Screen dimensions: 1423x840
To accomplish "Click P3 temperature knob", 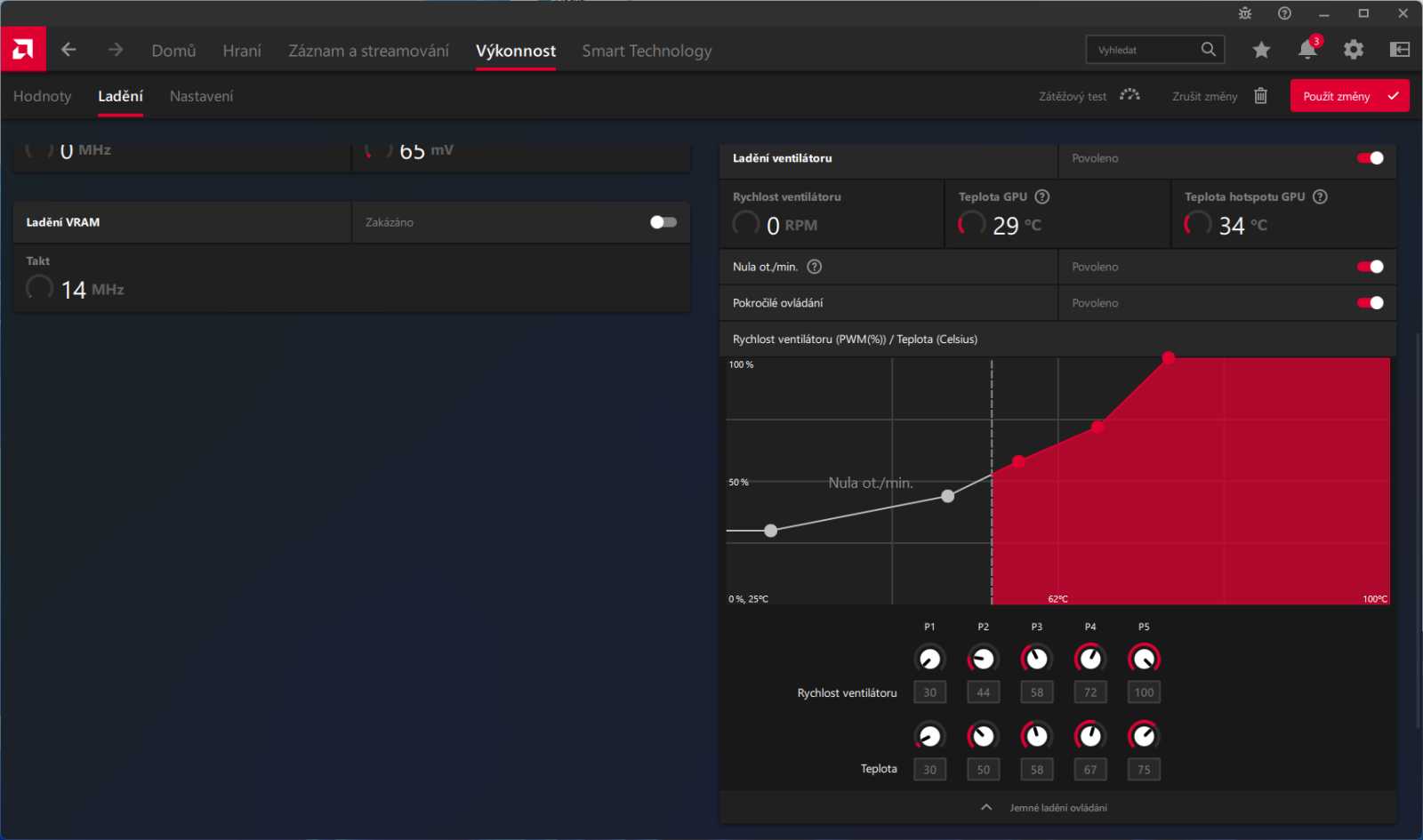I will (1037, 736).
